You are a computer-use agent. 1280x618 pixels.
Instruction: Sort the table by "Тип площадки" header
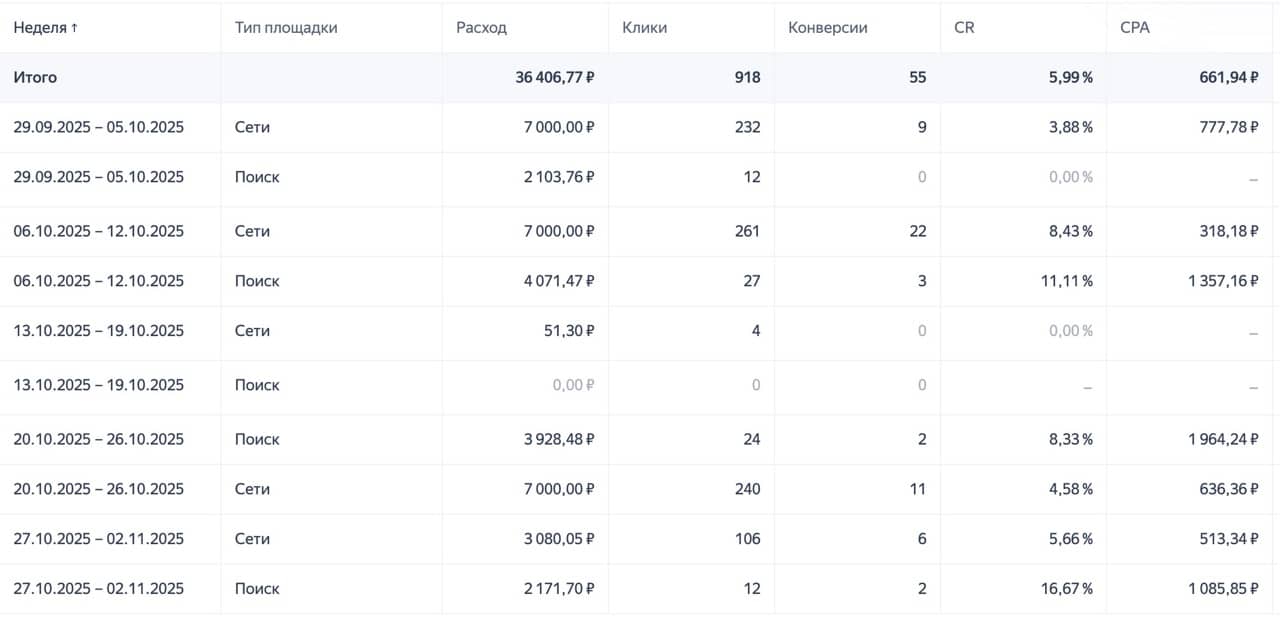[x=286, y=28]
